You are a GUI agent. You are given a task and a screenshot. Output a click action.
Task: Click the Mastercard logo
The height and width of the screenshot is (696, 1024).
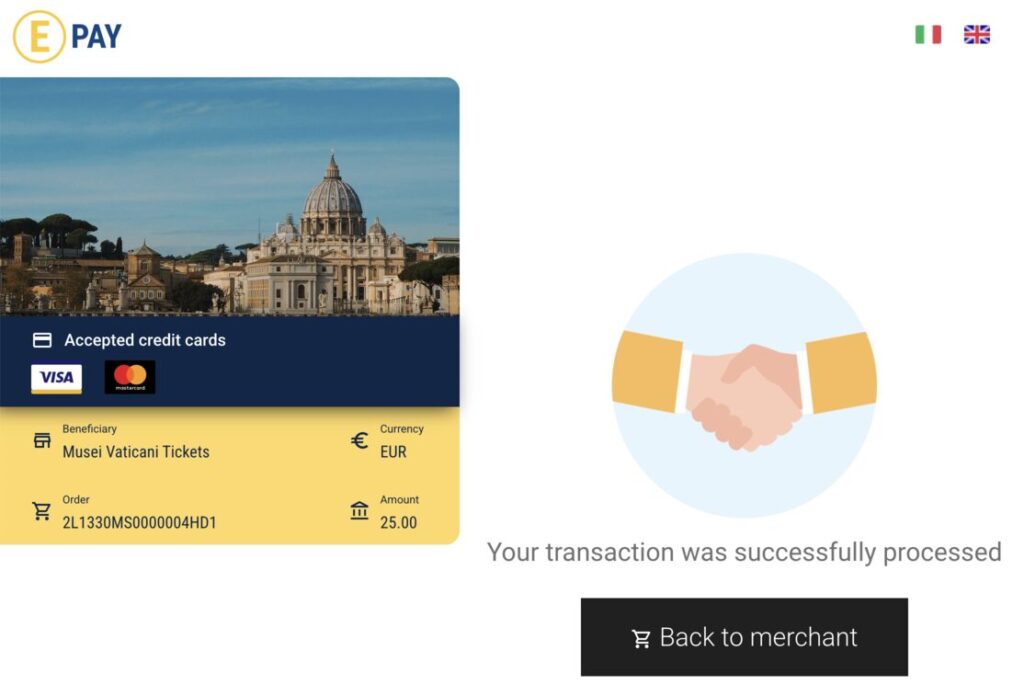(130, 377)
